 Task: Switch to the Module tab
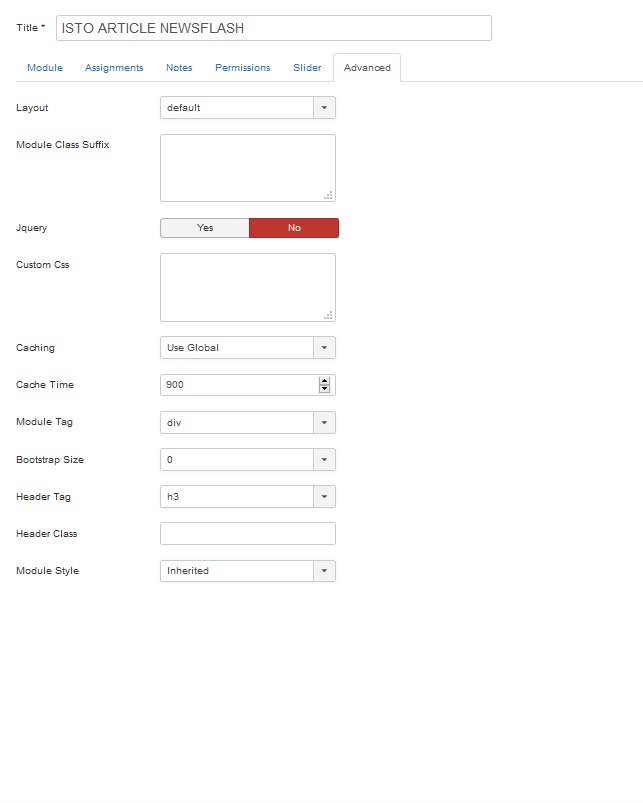pos(45,68)
